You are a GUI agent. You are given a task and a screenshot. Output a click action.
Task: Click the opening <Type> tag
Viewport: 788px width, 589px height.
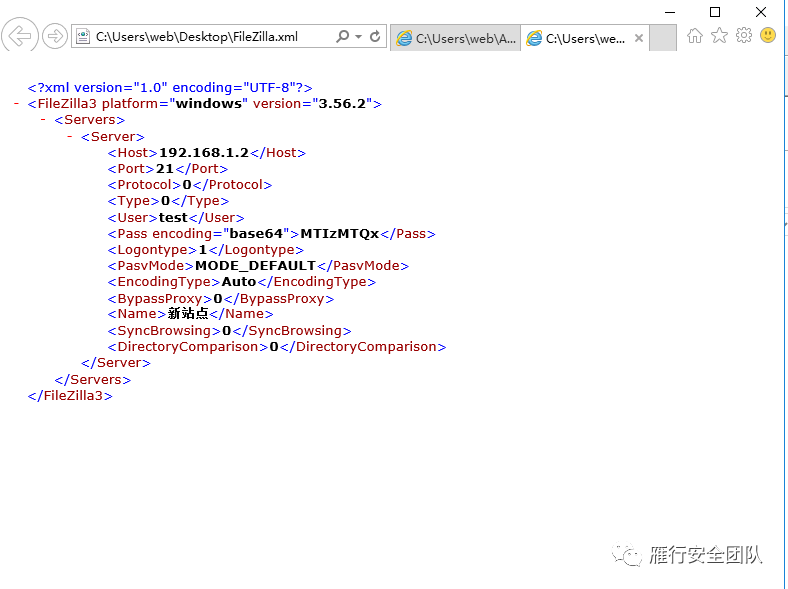(x=133, y=201)
